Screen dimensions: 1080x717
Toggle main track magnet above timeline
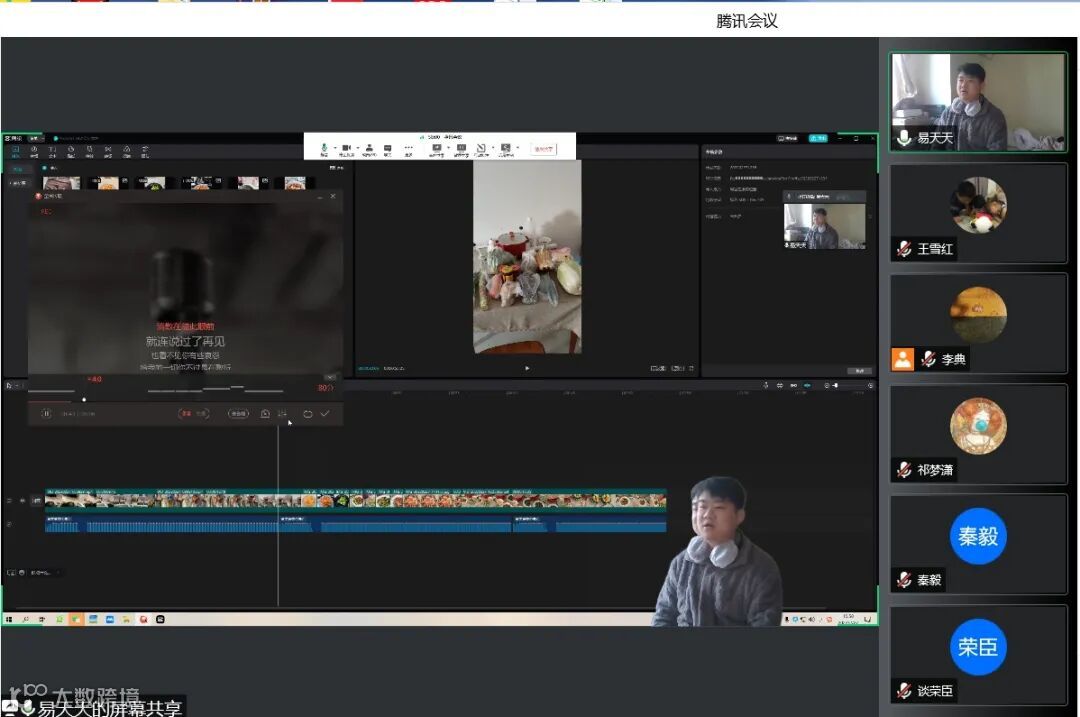(x=780, y=386)
